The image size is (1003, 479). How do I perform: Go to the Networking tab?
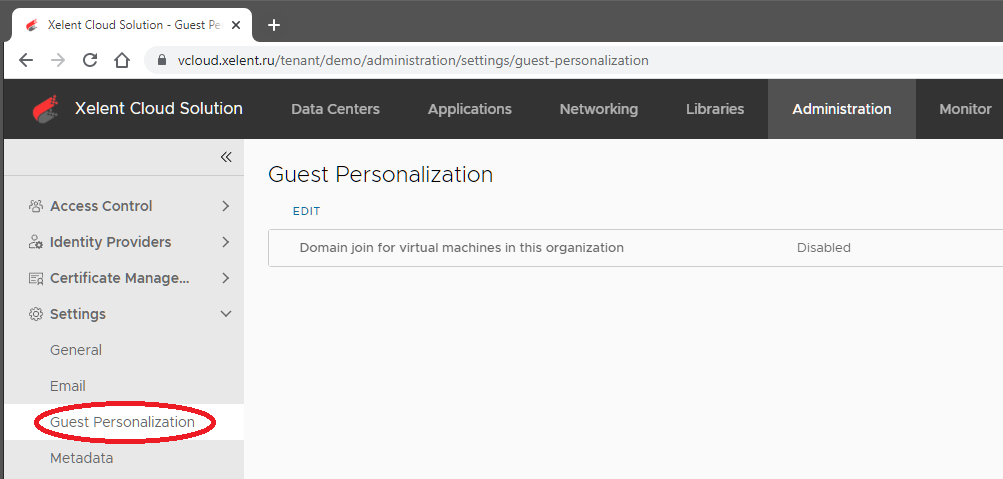(x=599, y=109)
